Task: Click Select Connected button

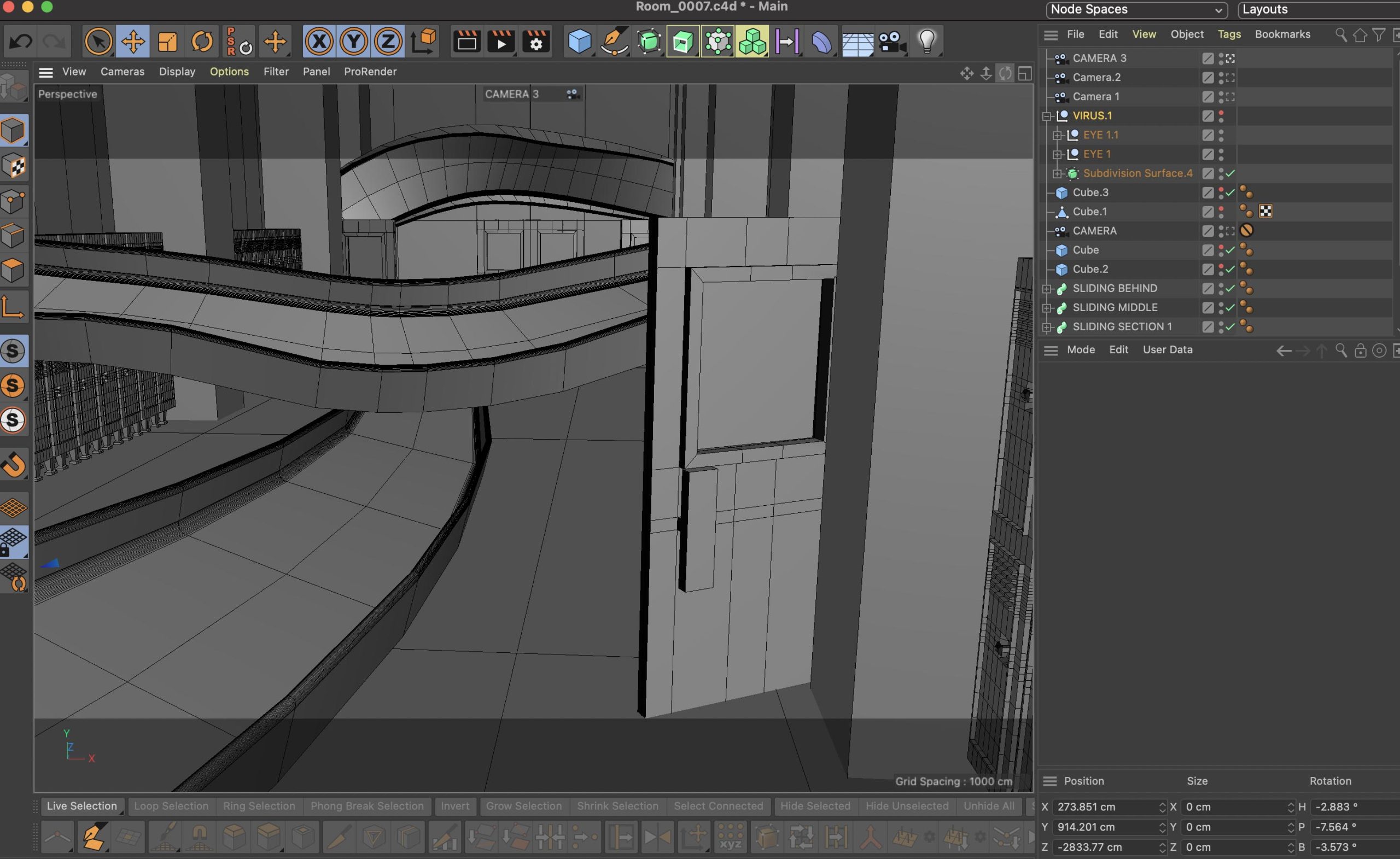Action: click(718, 805)
